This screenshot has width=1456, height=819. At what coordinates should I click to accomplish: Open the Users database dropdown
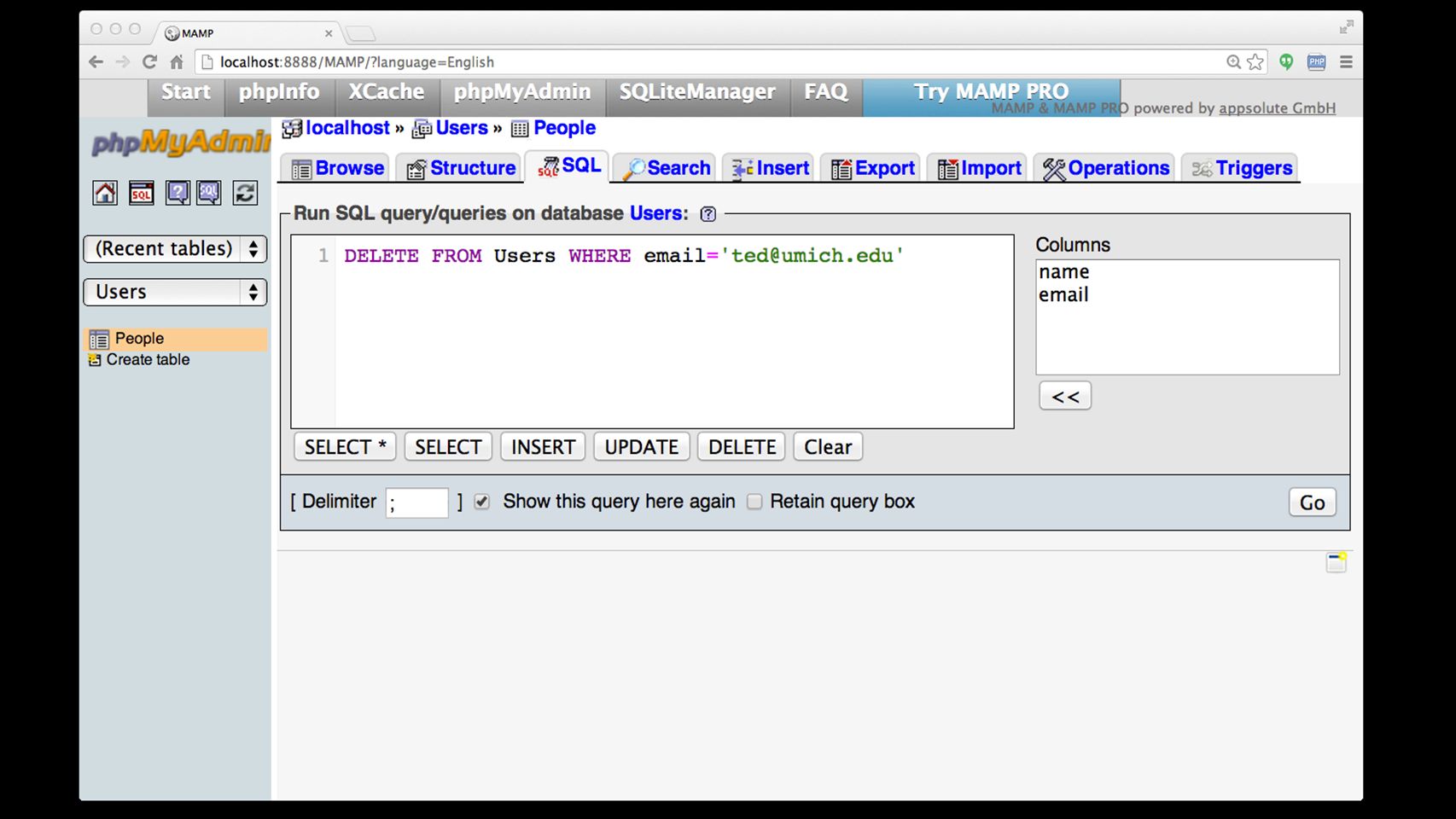(x=175, y=292)
